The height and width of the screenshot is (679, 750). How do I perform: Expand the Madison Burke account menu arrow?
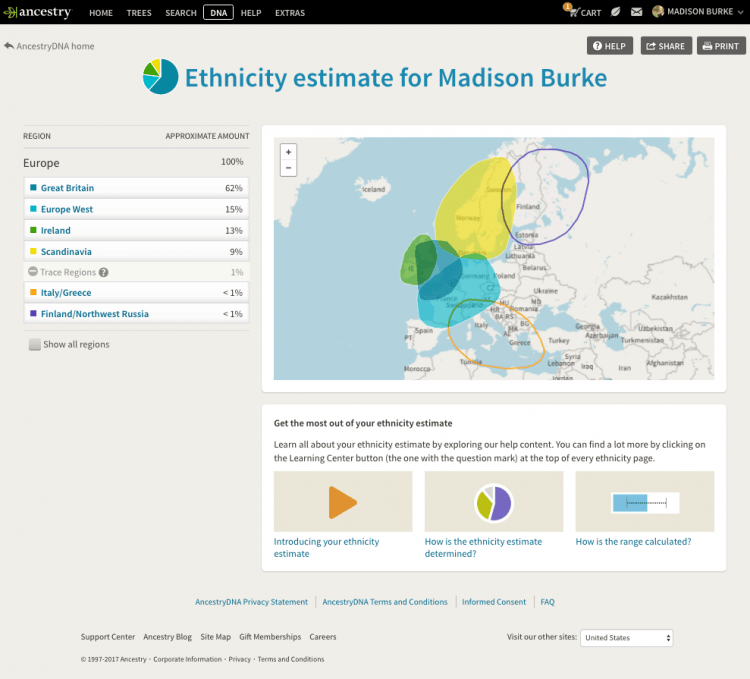tap(740, 12)
